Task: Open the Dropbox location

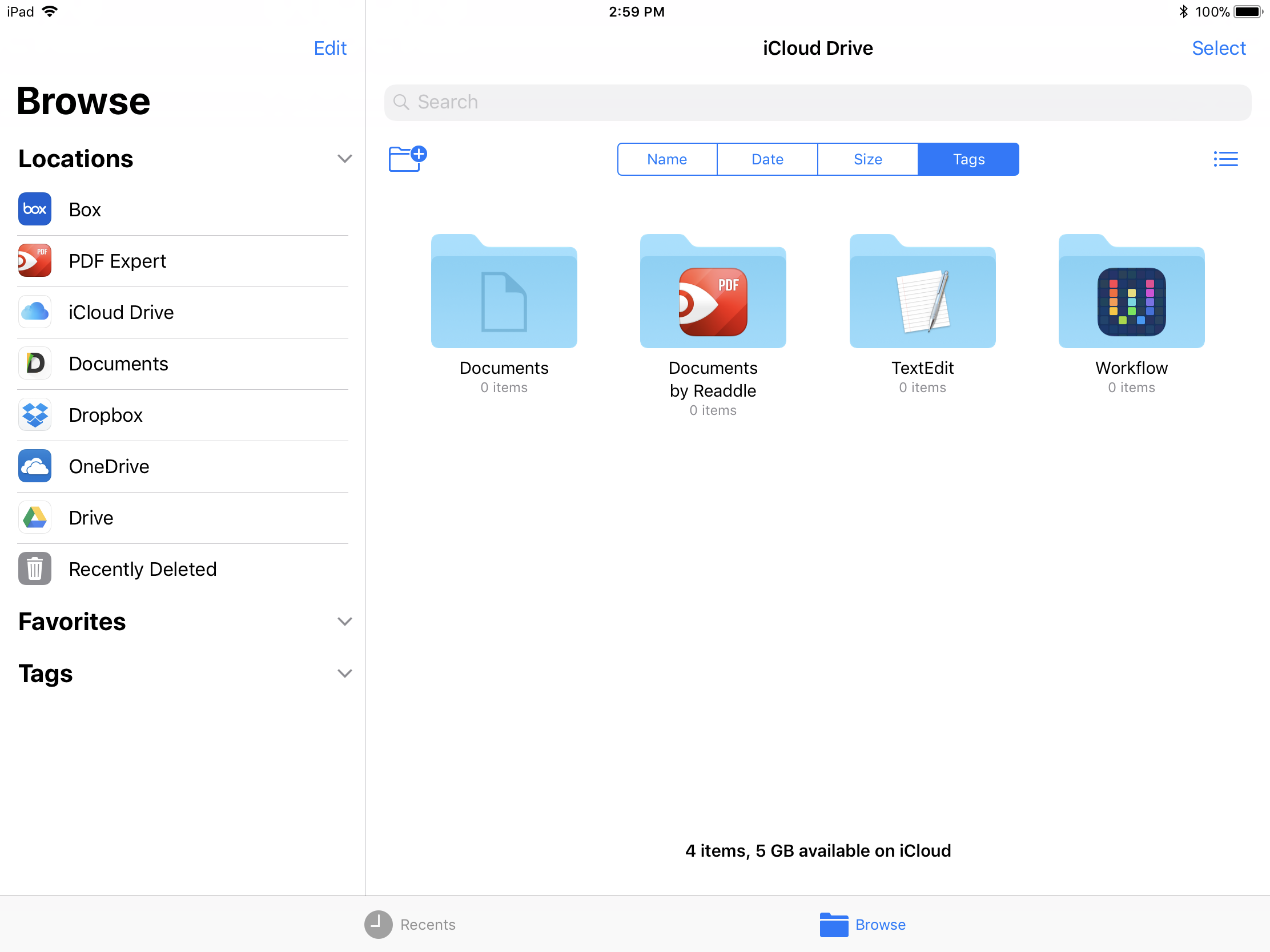Action: (105, 415)
